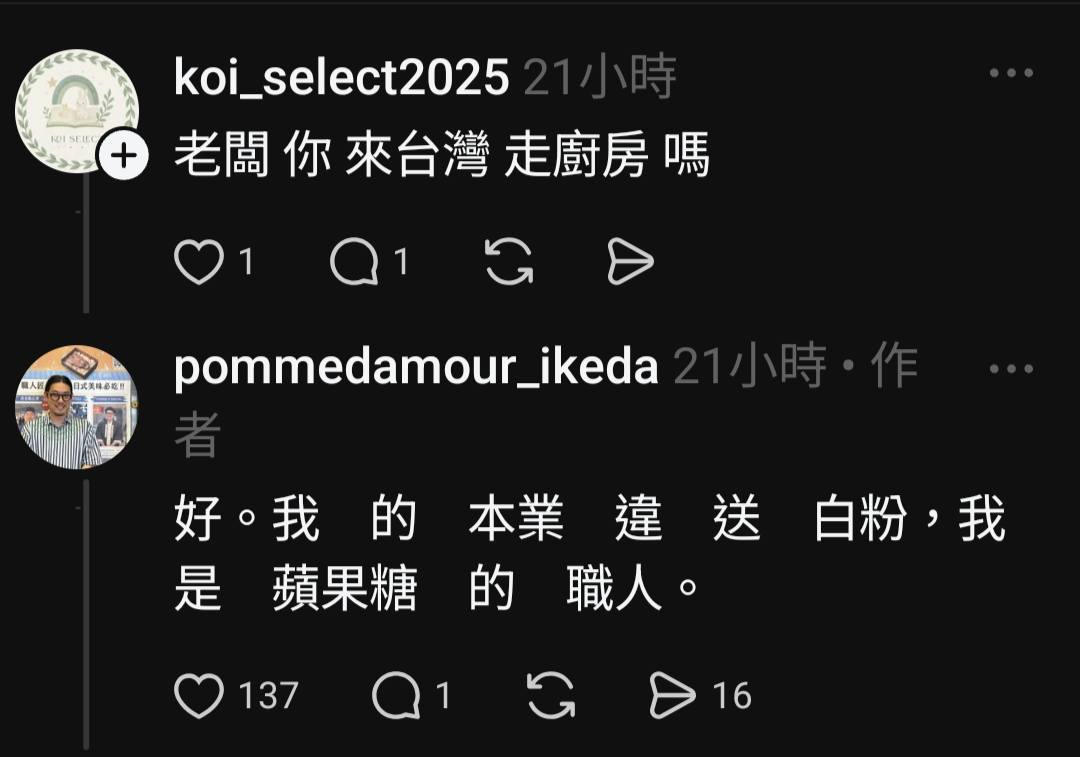This screenshot has width=1080, height=757.
Task: View koi_select2025's profile picture
Action: point(77,110)
